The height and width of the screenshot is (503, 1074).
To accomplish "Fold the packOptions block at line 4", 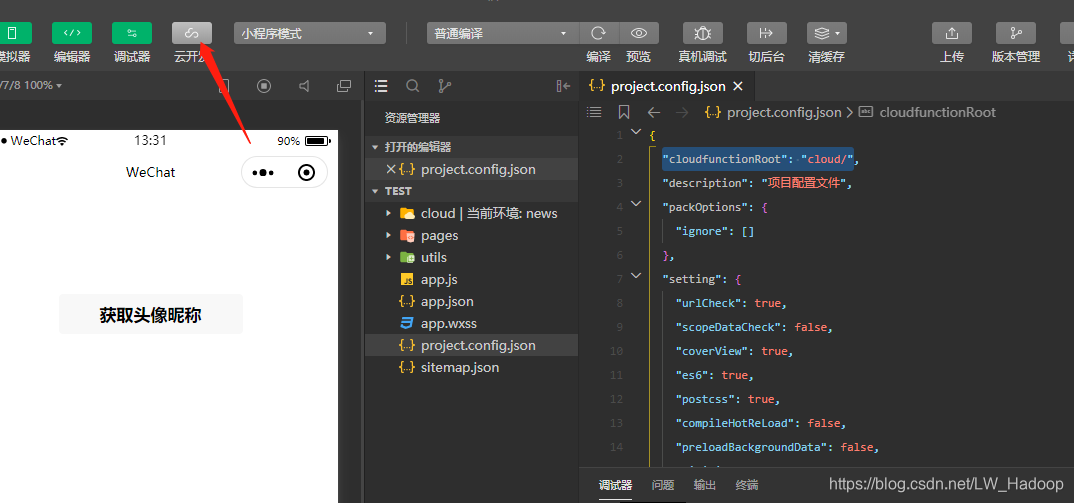I will click(x=636, y=204).
